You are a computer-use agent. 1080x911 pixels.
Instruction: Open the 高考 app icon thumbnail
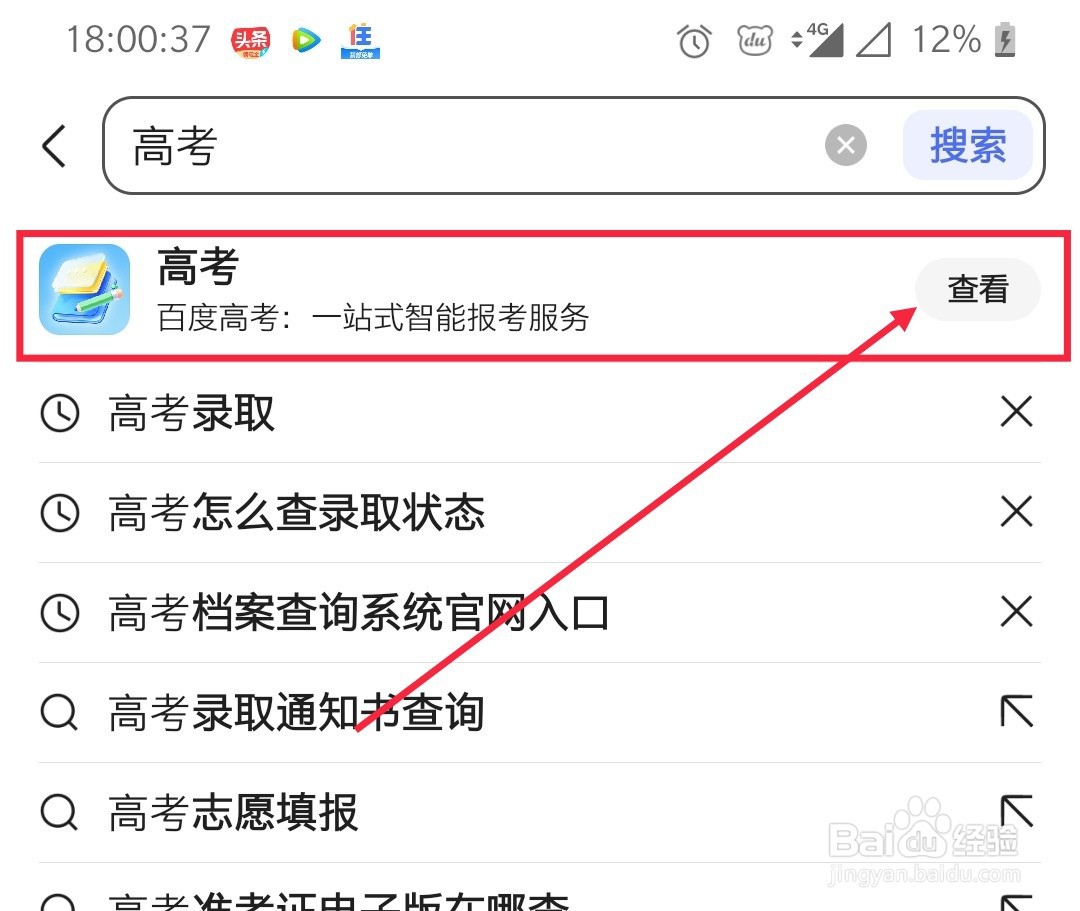coord(85,289)
